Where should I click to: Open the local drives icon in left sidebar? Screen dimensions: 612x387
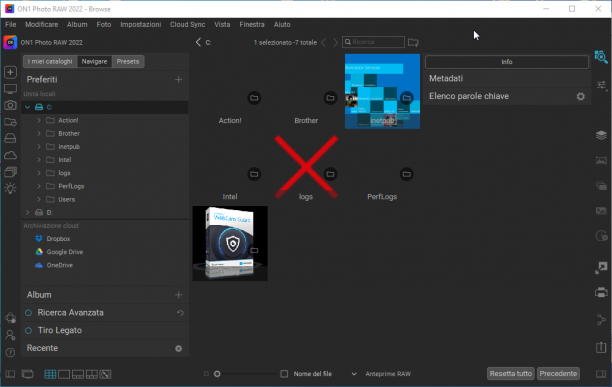10,138
